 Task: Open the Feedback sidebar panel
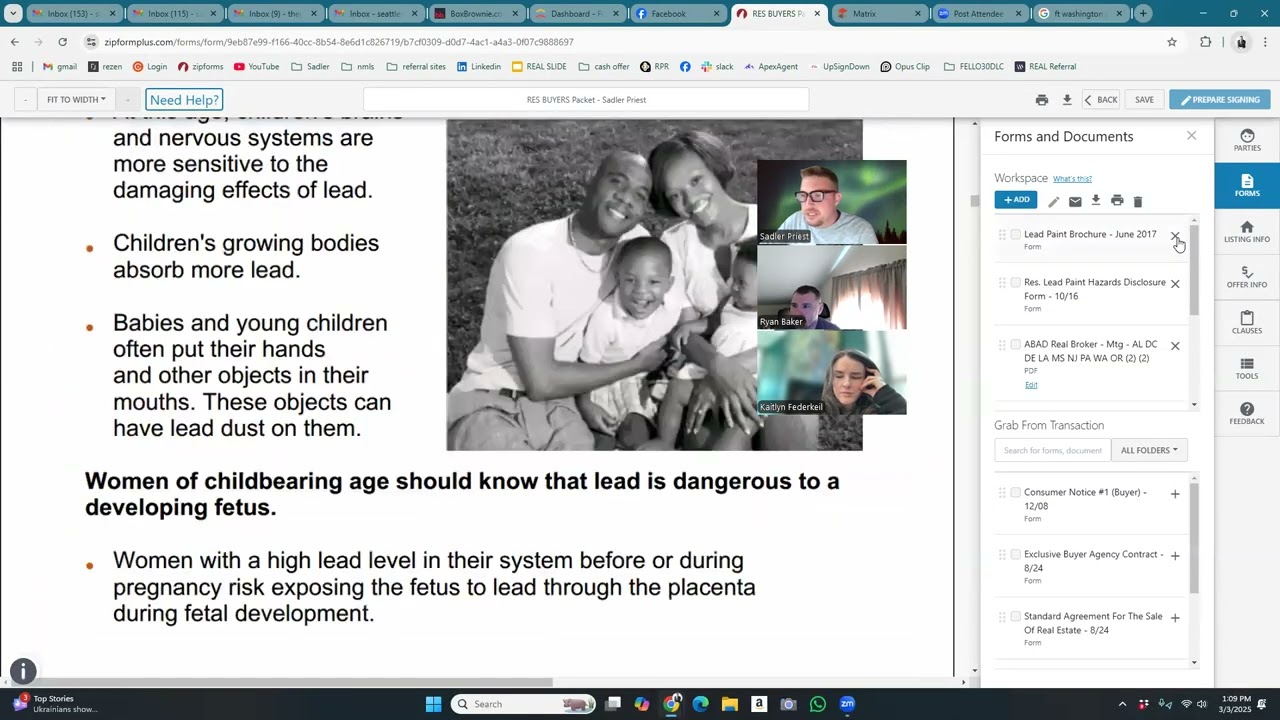pos(1247,414)
